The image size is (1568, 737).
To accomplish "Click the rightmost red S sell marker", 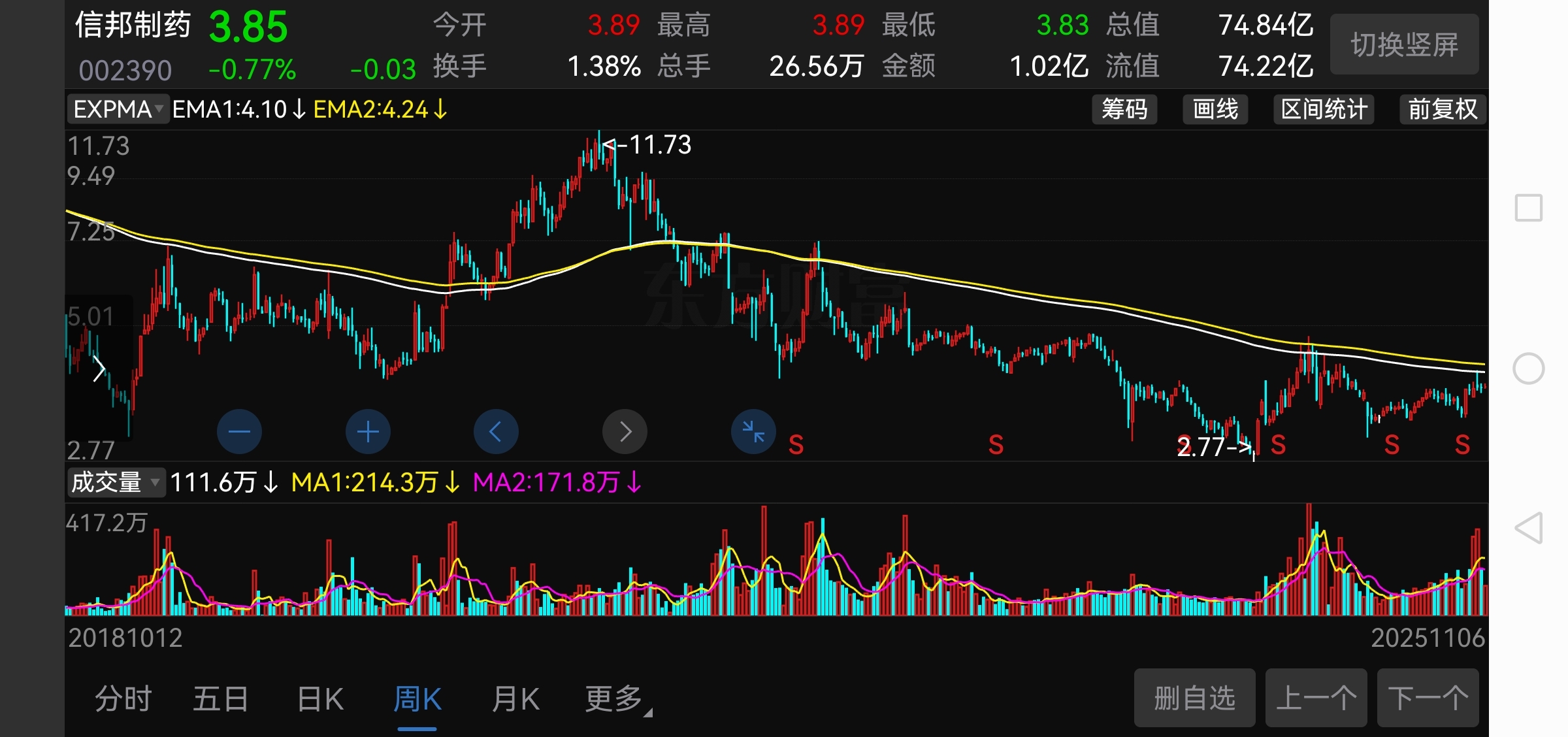I will tap(1462, 445).
